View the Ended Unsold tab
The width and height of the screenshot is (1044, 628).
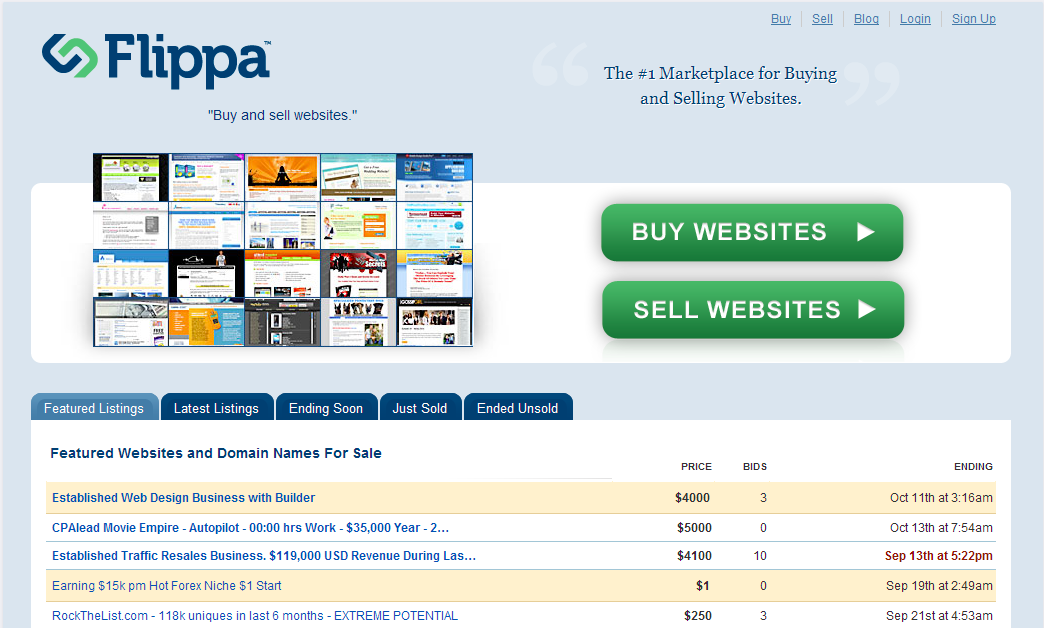[518, 408]
